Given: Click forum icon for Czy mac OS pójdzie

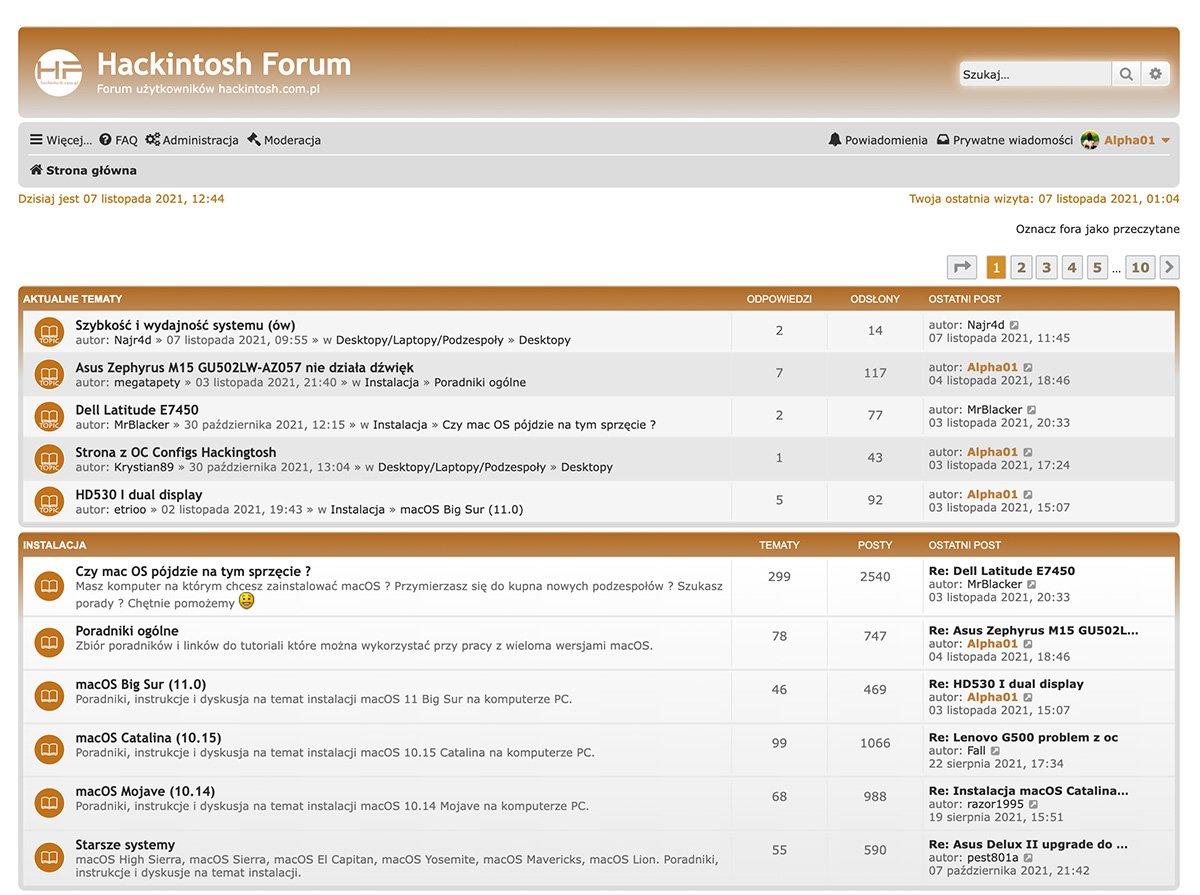Looking at the screenshot, I should [x=49, y=585].
